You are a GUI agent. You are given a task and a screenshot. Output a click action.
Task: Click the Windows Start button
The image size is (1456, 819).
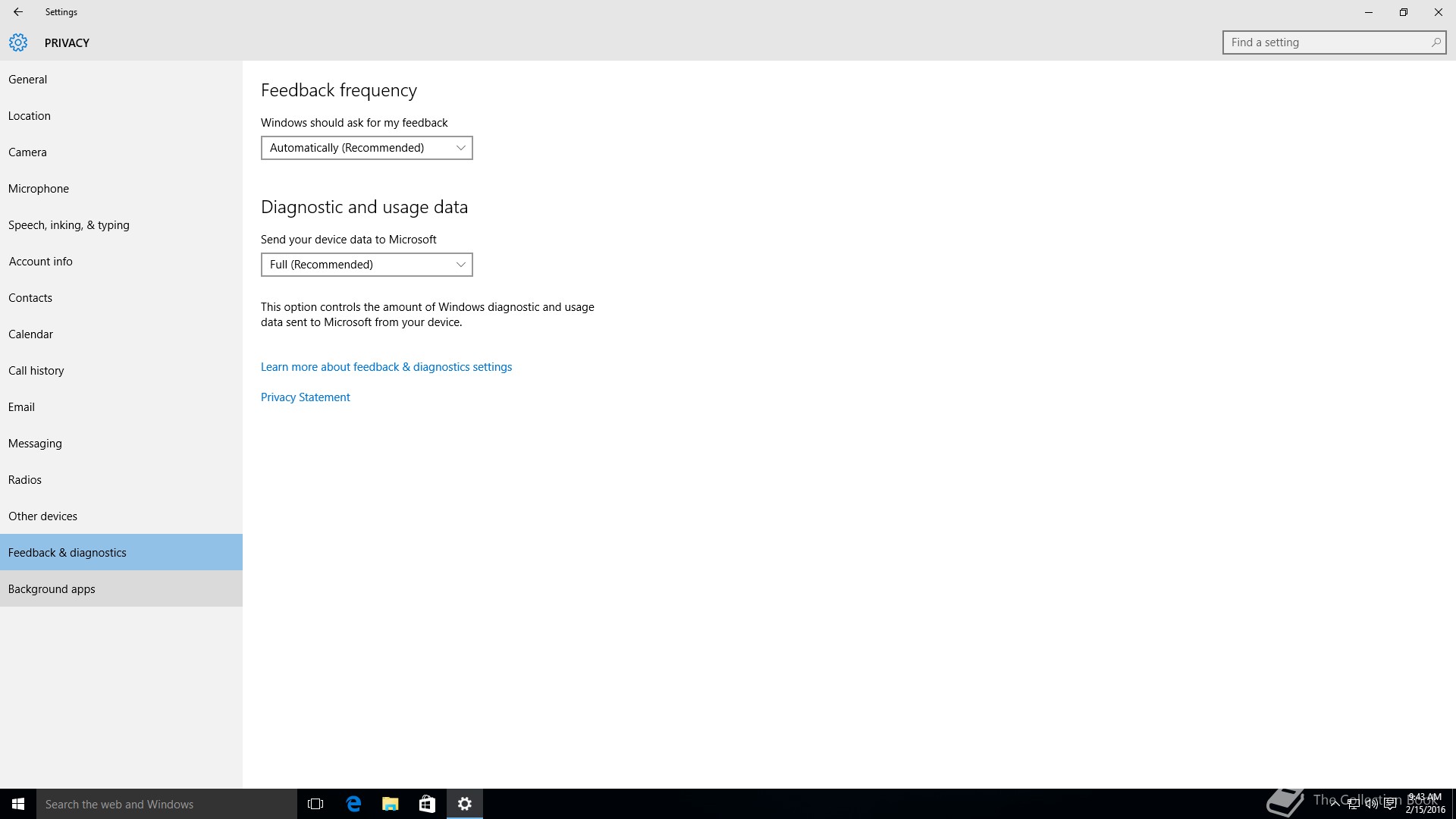click(18, 804)
